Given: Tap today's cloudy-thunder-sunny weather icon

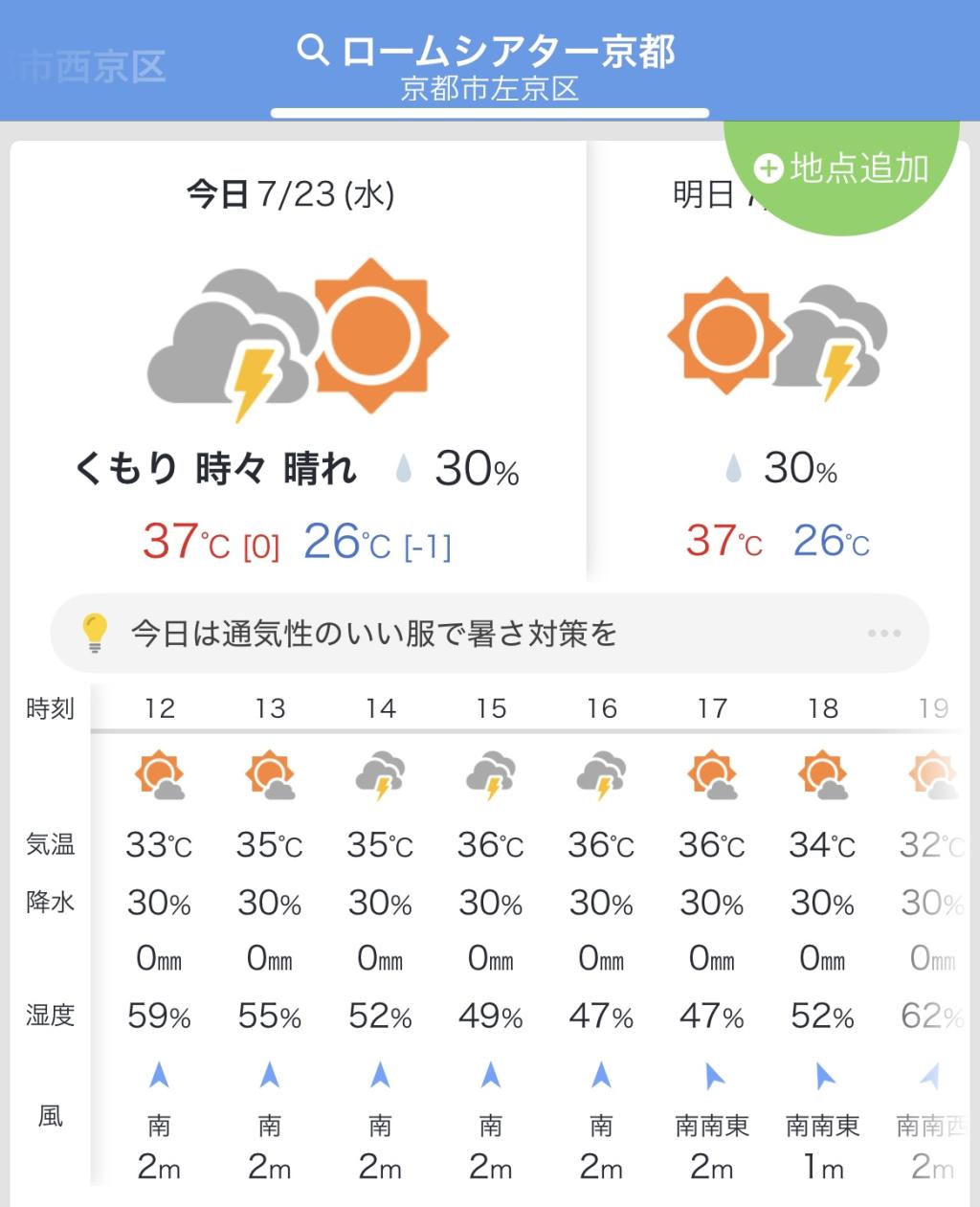Looking at the screenshot, I should [298, 338].
